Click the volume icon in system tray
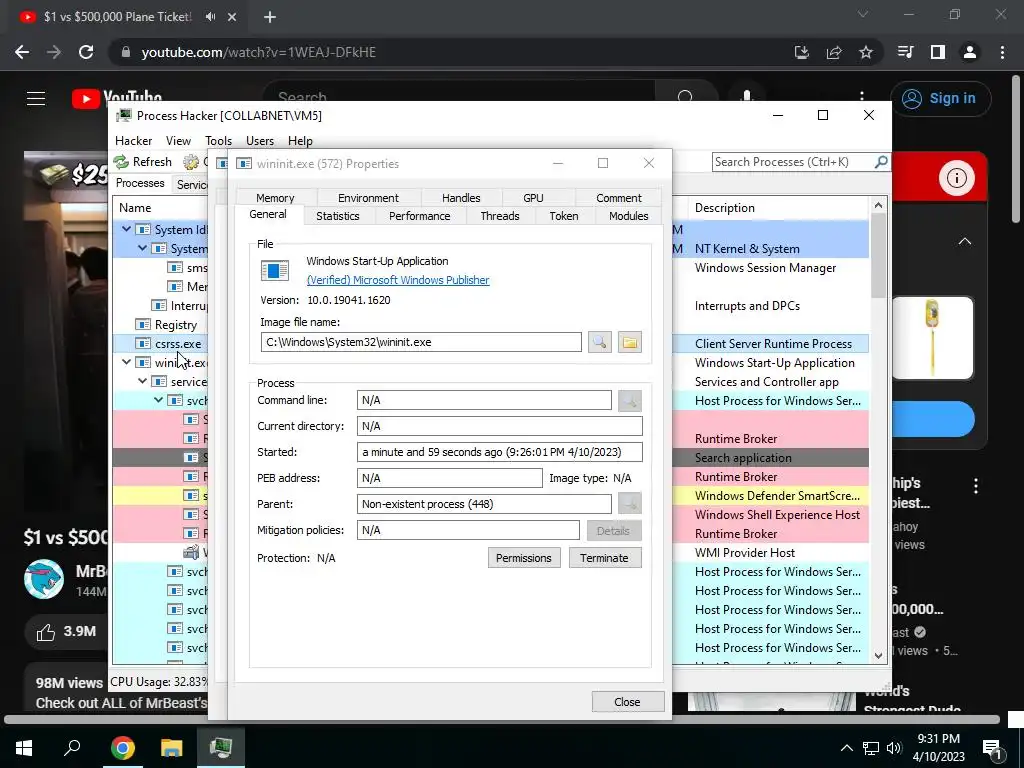 point(894,748)
